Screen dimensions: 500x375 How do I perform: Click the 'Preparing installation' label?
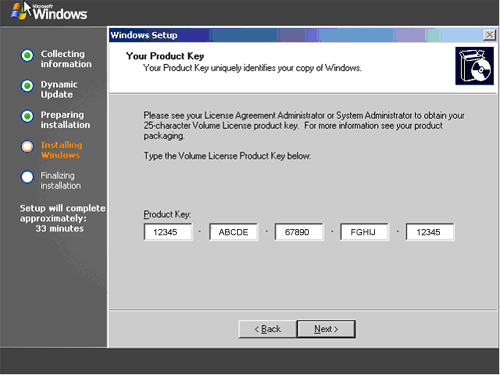click(65, 120)
